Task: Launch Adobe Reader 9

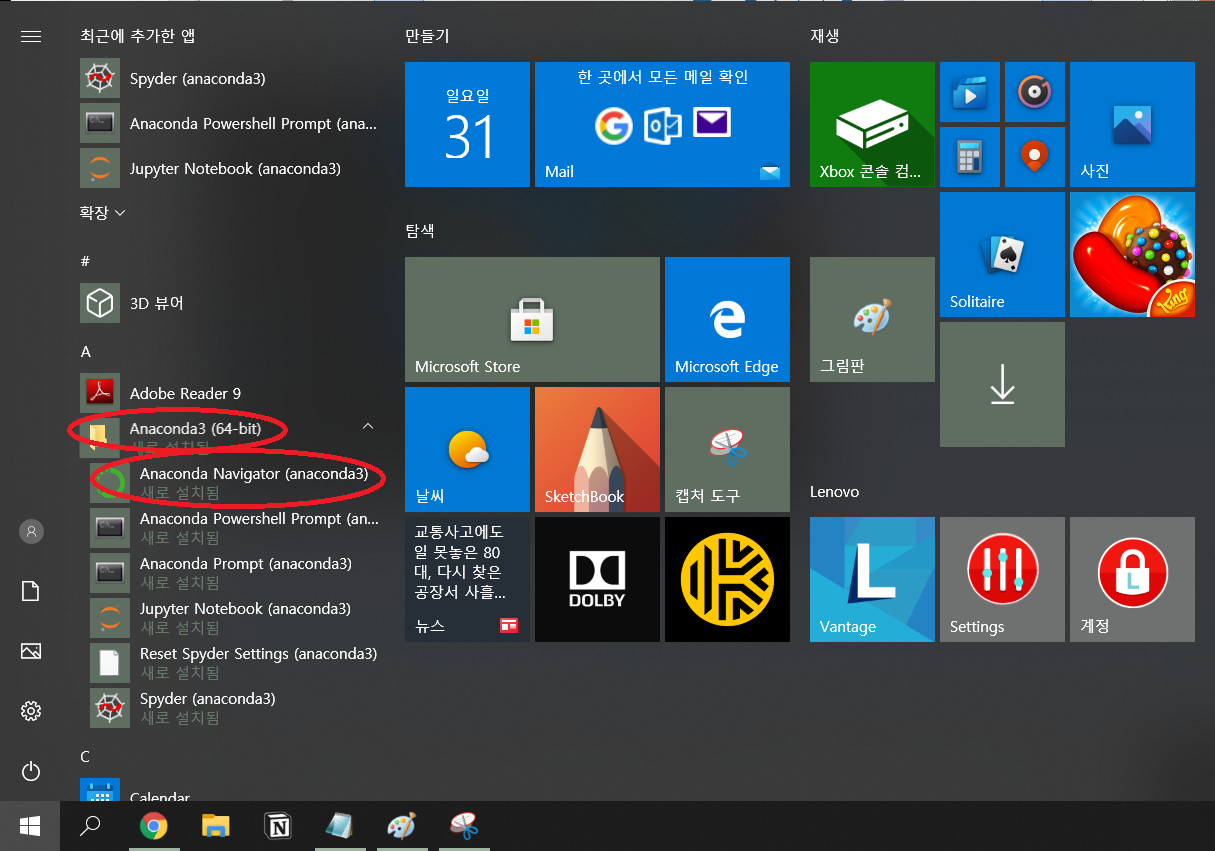Action: (230, 393)
